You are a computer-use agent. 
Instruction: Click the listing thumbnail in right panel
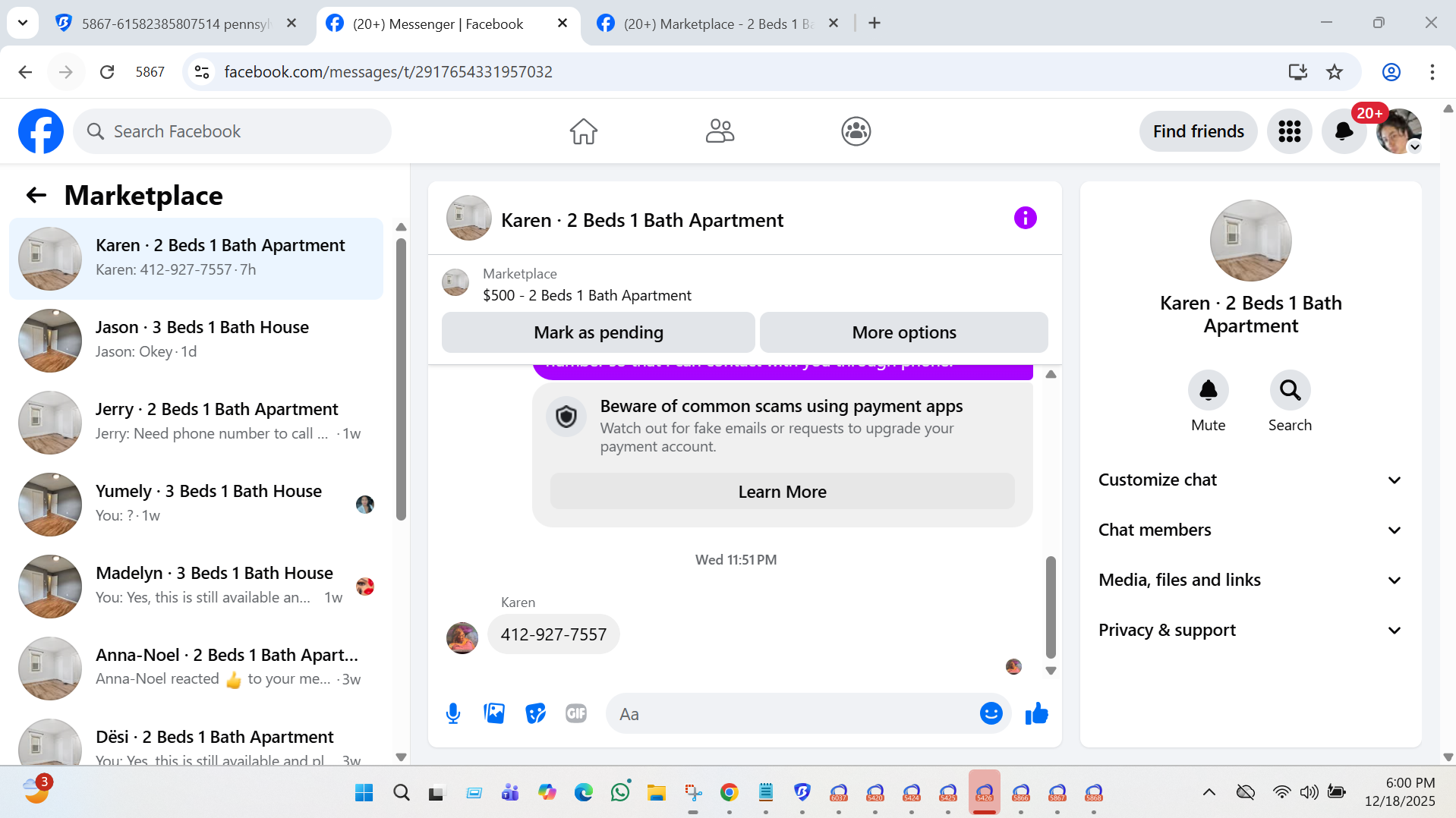click(x=1250, y=241)
